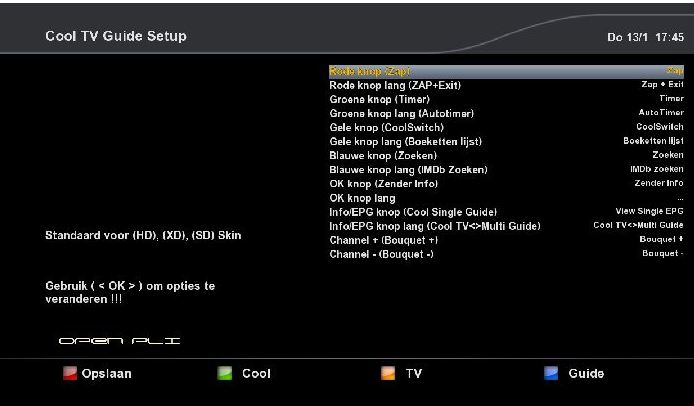This screenshot has width=694, height=406.
Task: Select OK knop (Zender Info) row
Action: point(506,184)
